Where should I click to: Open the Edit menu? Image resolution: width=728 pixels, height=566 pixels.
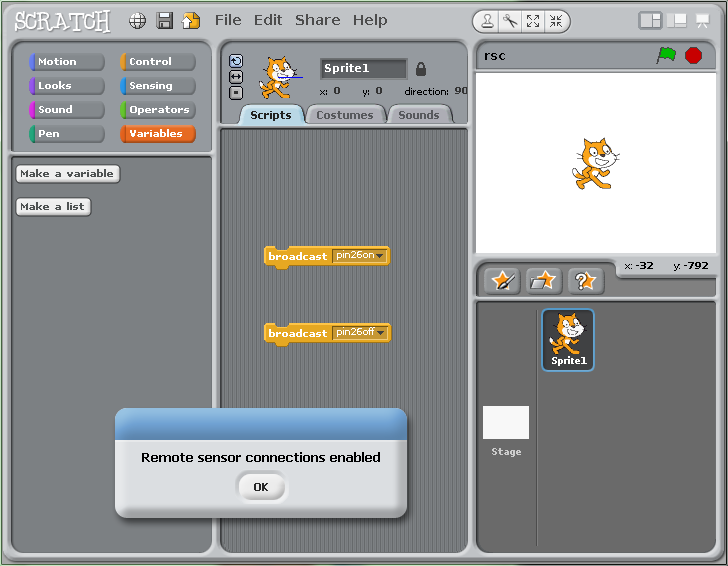click(268, 20)
